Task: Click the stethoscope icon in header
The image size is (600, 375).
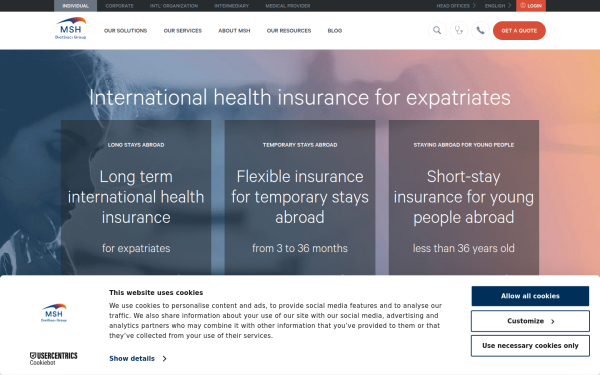Action: [459, 31]
